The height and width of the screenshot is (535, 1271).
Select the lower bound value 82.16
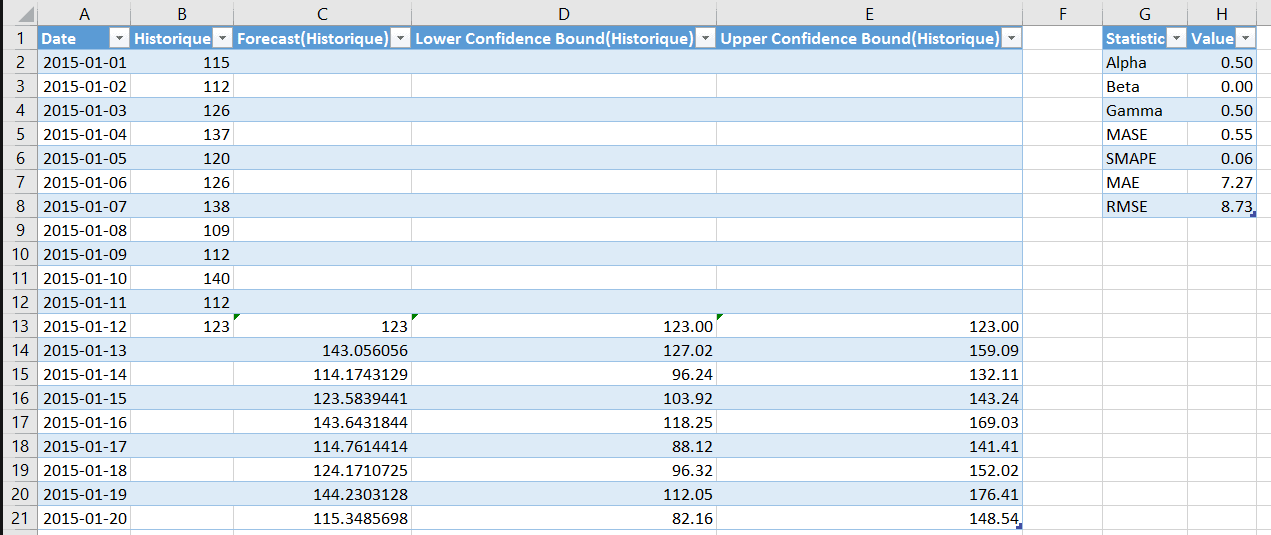click(x=564, y=518)
